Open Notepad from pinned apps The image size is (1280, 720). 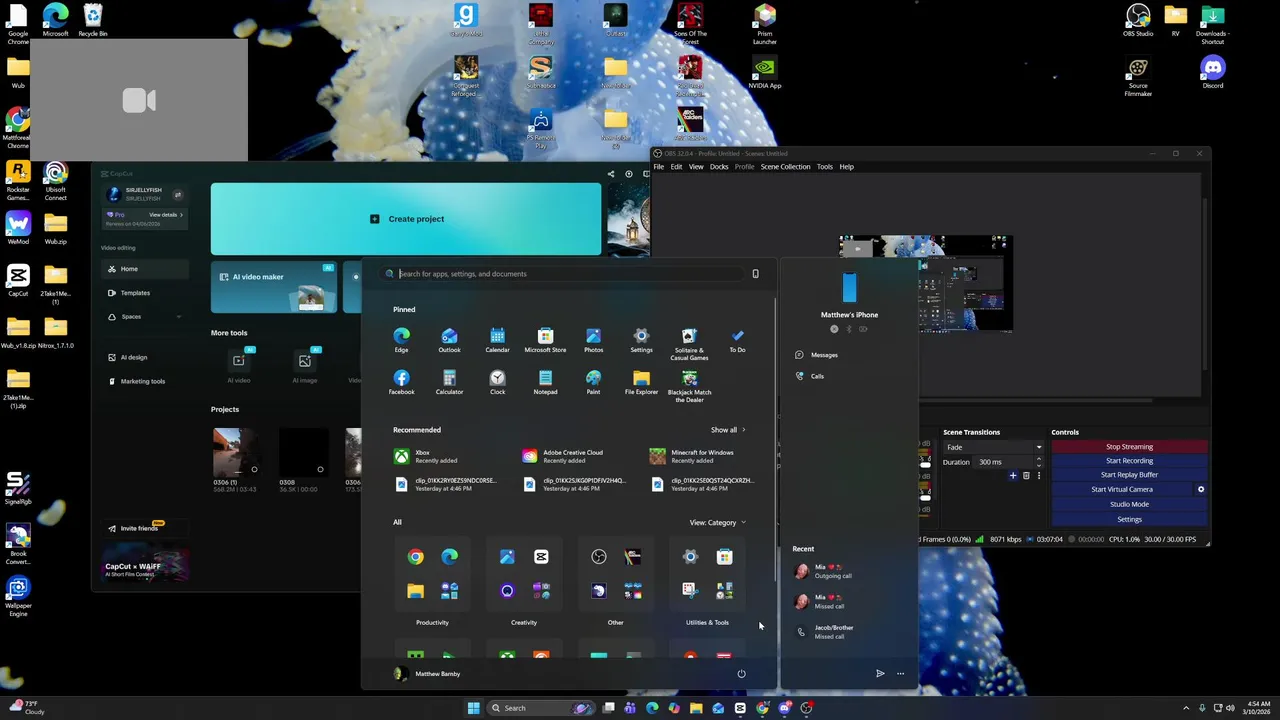(545, 382)
